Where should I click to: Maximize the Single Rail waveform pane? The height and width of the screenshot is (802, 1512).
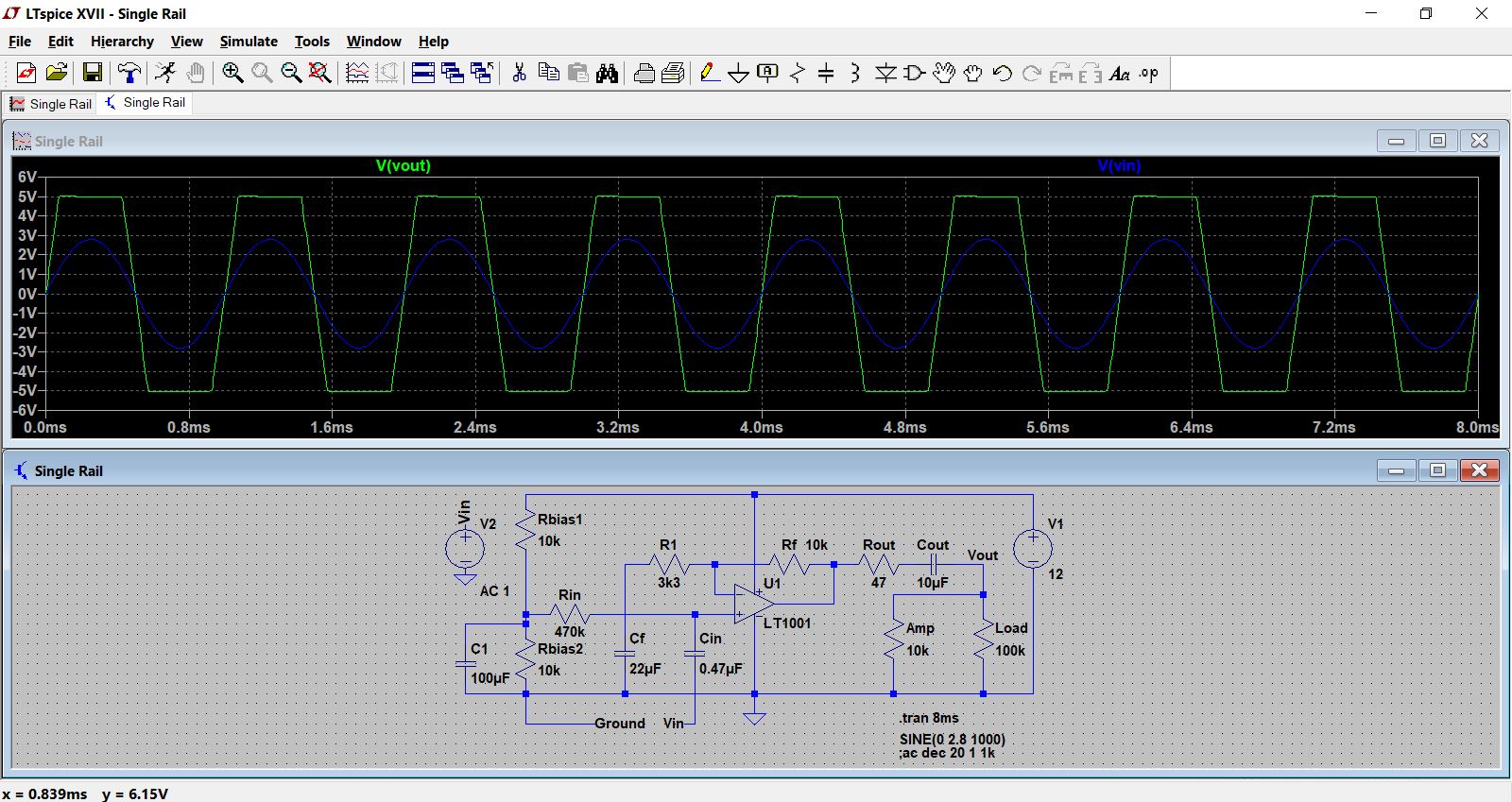click(x=1437, y=141)
